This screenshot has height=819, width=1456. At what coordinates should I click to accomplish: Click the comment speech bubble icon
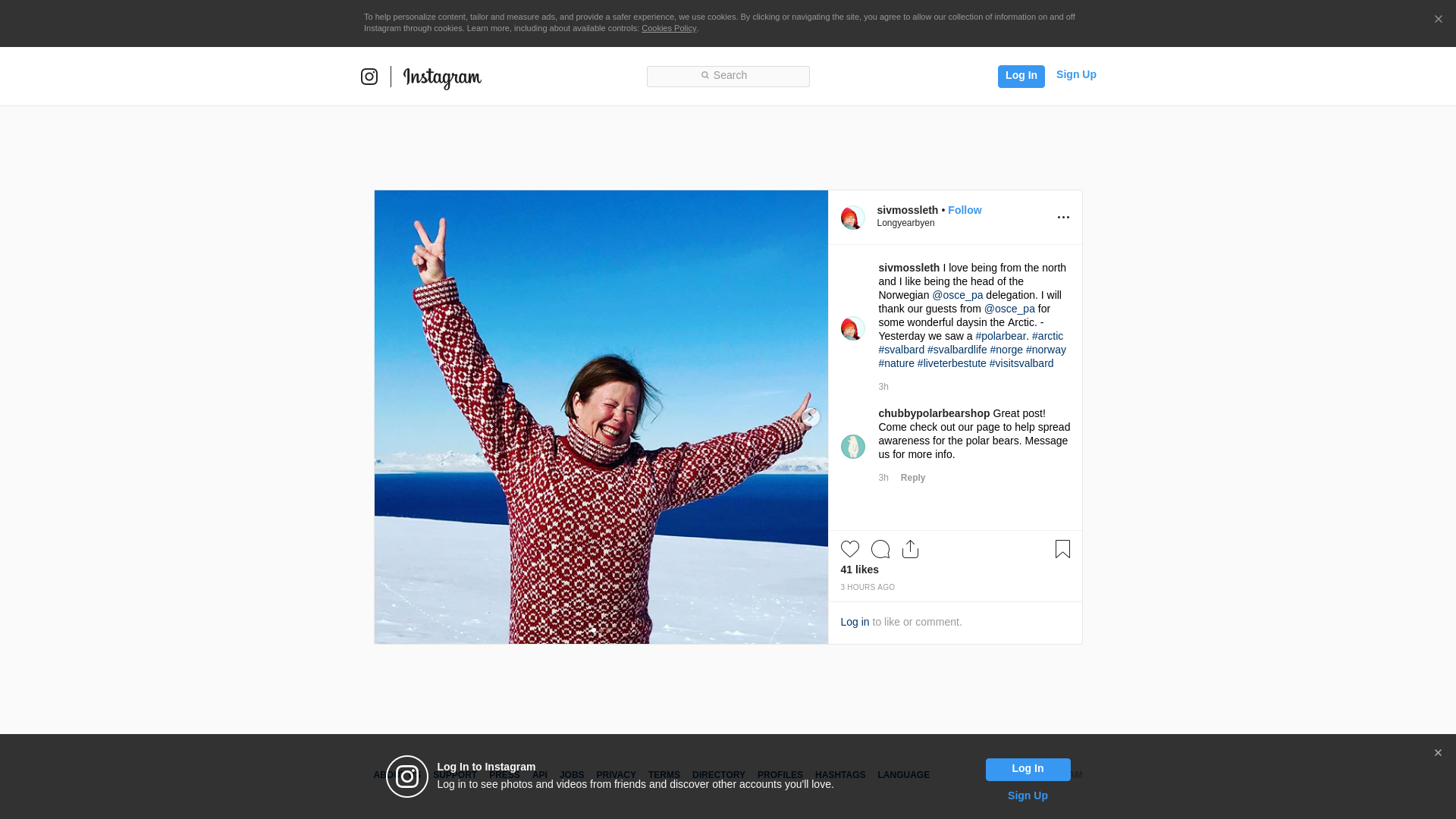880,549
